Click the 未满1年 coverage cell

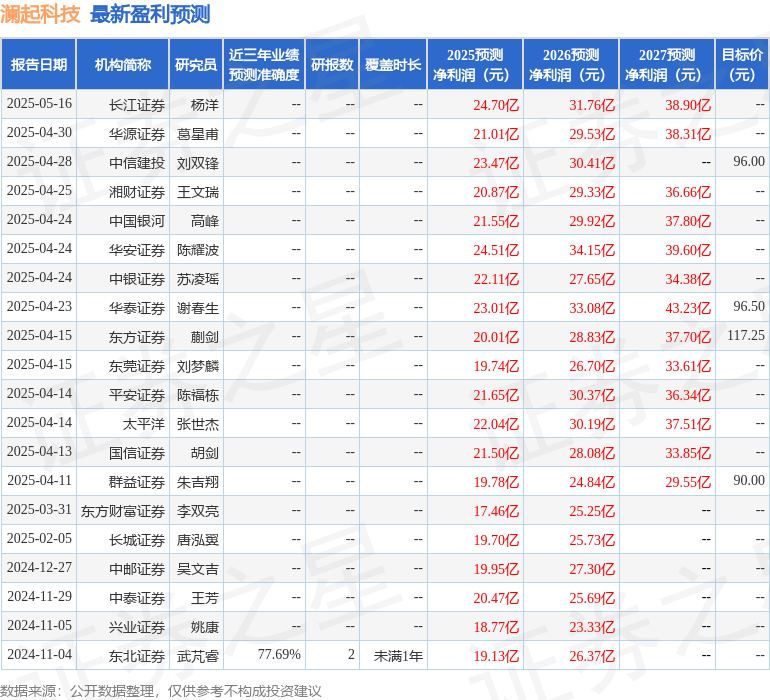coord(398,656)
